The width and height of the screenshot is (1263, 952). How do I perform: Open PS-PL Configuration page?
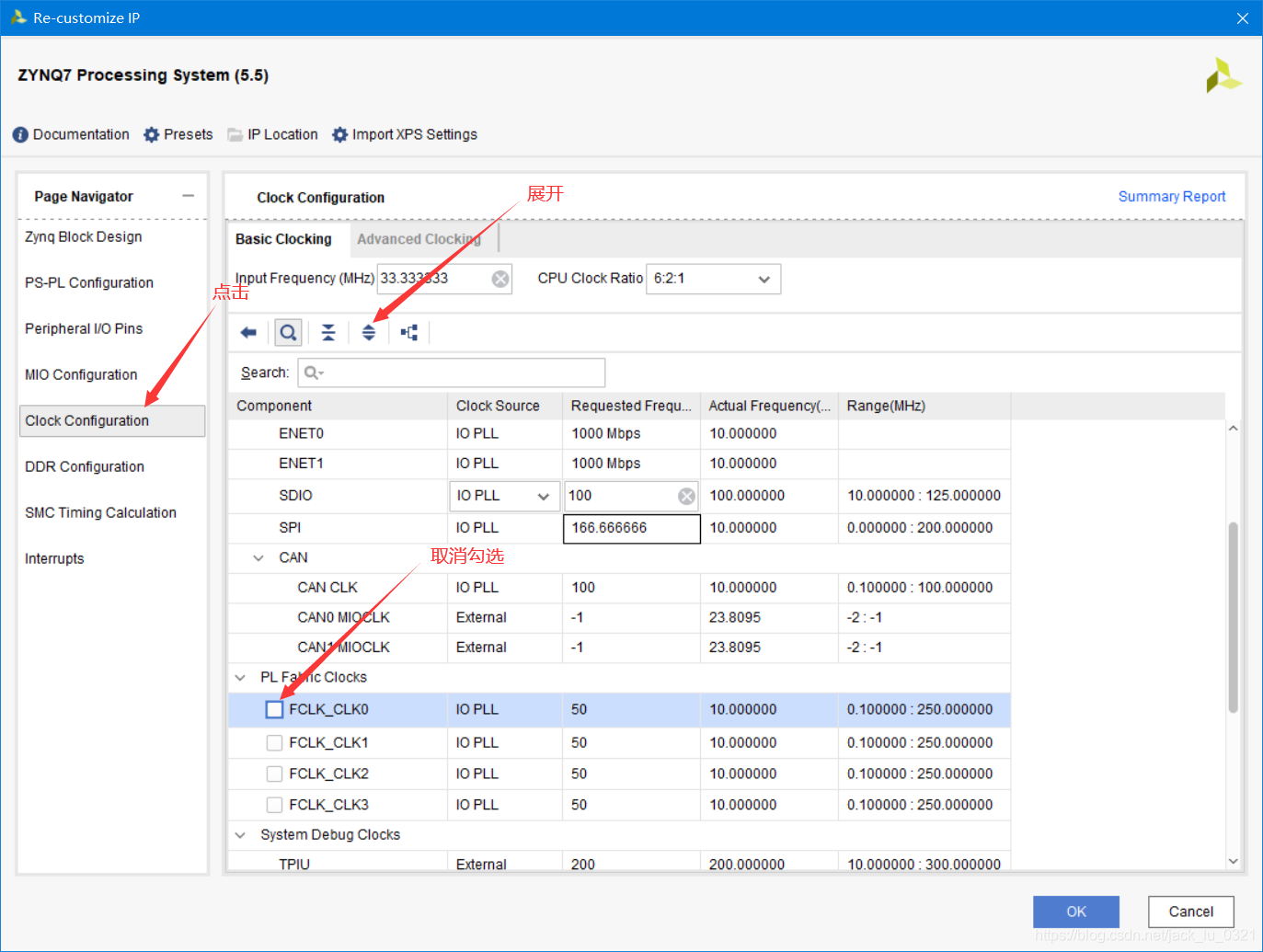coord(89,282)
